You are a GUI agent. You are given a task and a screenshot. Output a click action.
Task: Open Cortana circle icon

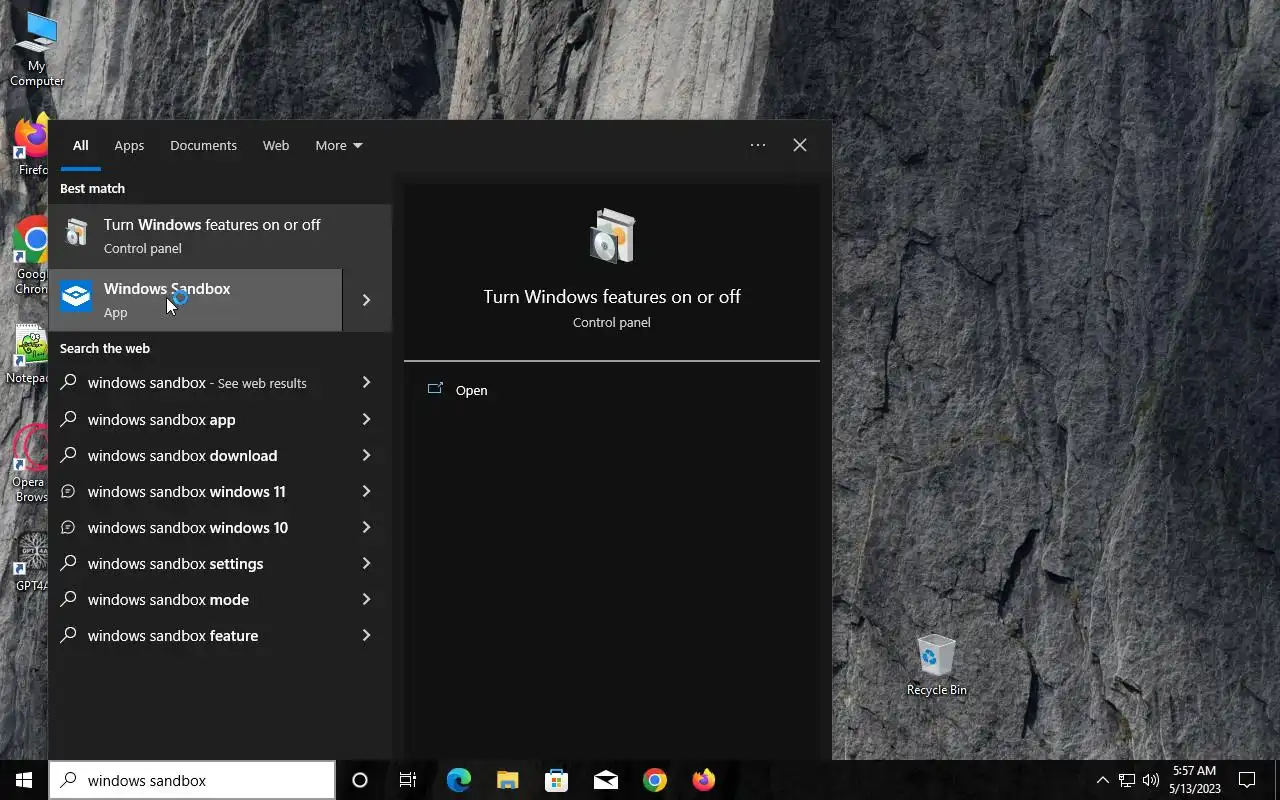[360, 780]
